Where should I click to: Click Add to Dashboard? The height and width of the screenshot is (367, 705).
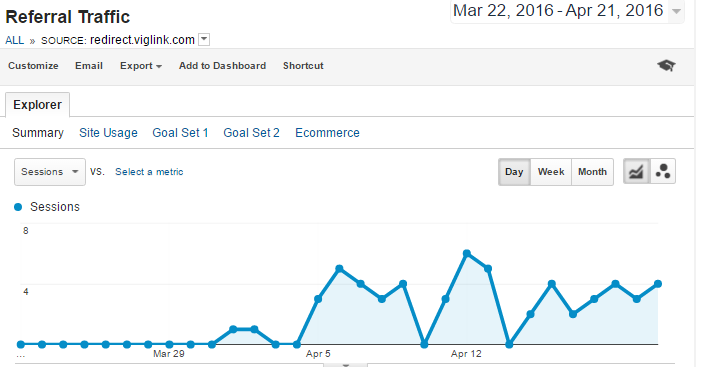223,66
